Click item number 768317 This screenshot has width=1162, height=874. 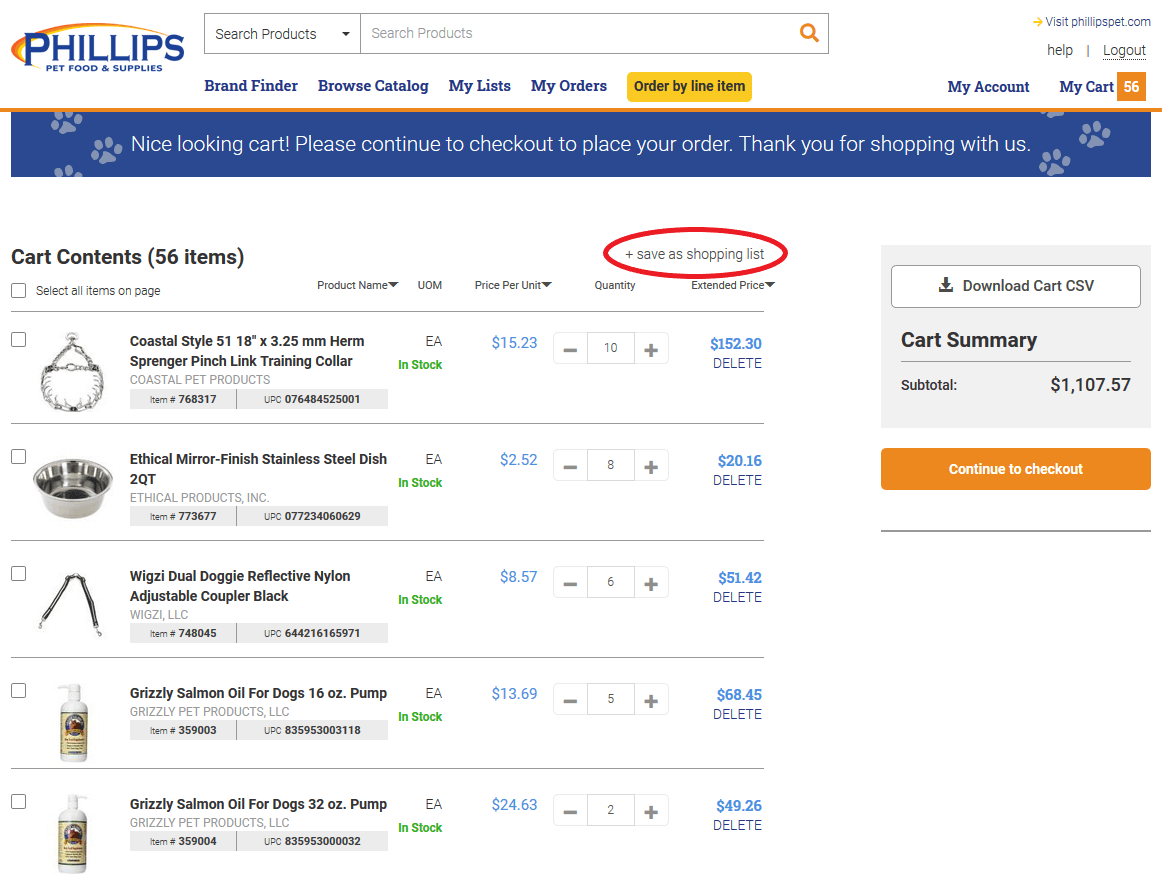[x=197, y=400]
